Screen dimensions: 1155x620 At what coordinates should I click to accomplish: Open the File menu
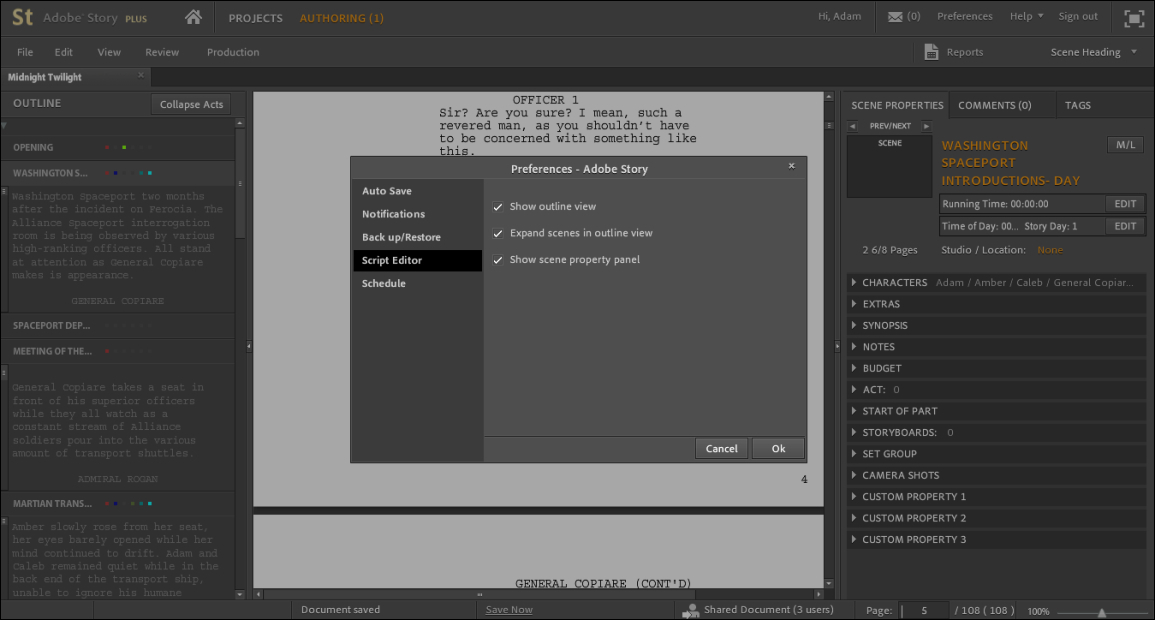click(25, 52)
